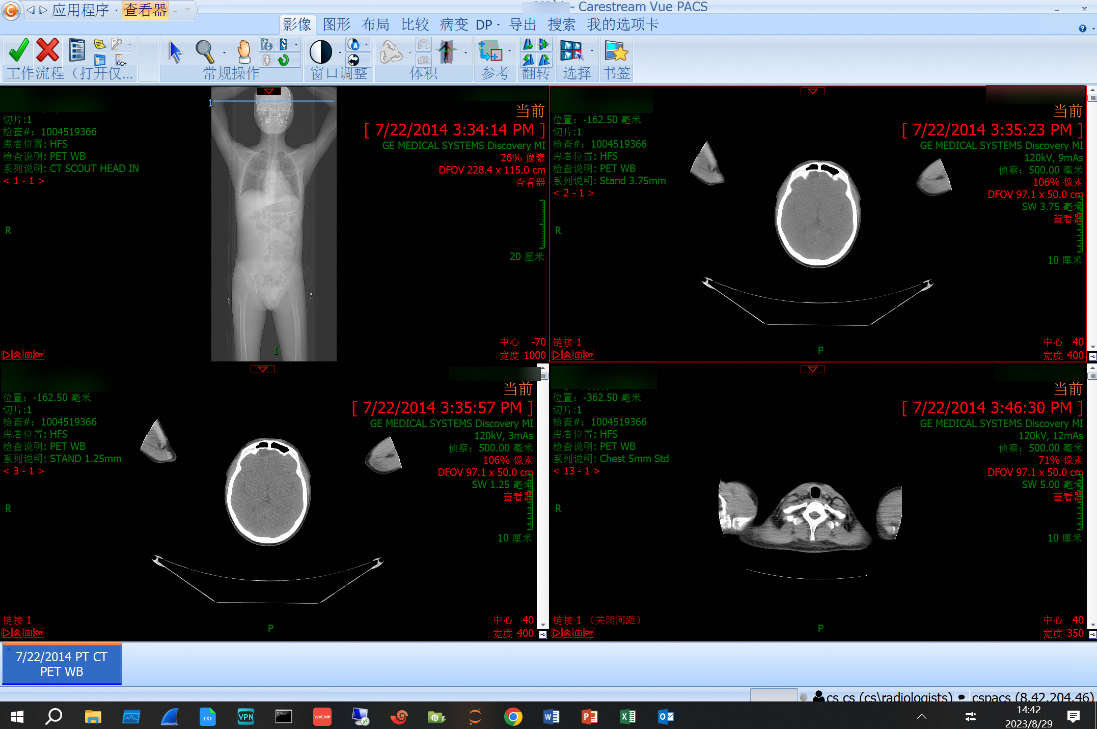Click the green circular arrow reset icon
1097x729 pixels.
point(283,60)
